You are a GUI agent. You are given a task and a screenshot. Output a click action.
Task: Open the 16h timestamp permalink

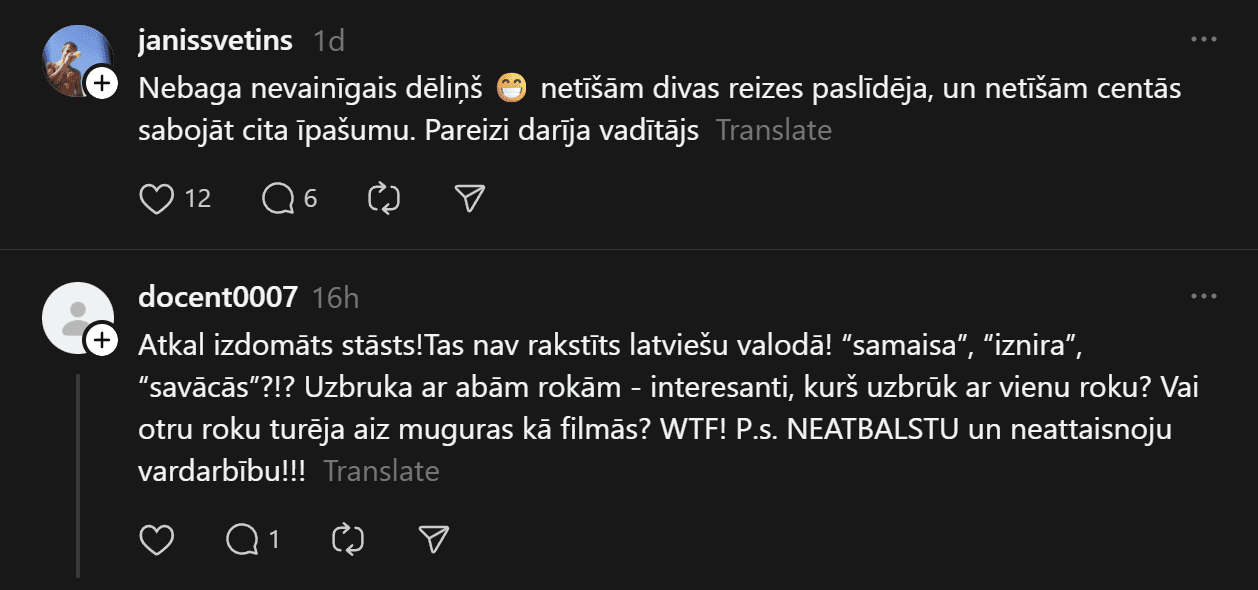click(x=336, y=298)
